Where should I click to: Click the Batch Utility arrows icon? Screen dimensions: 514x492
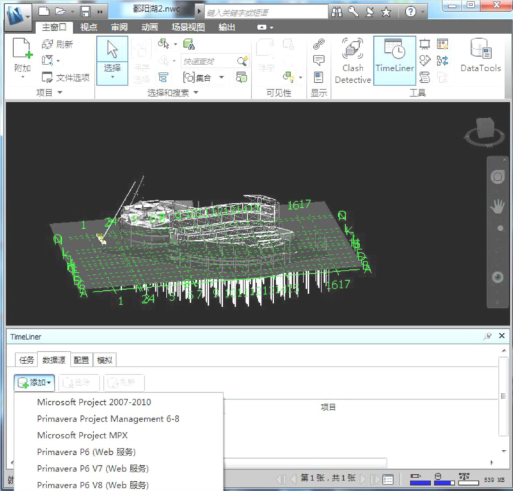pyautogui.click(x=442, y=61)
